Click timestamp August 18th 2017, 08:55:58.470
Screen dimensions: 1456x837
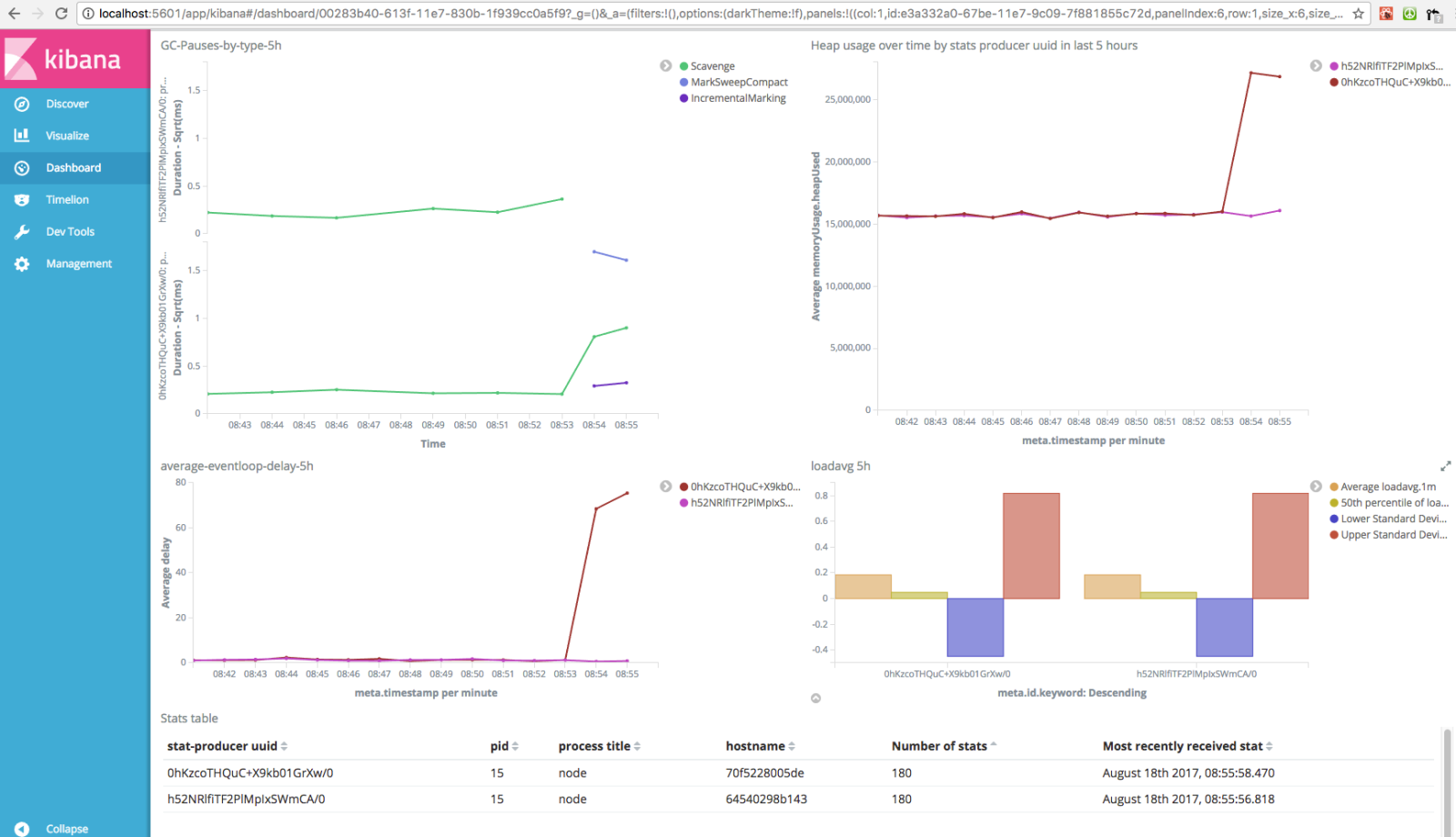click(1188, 773)
